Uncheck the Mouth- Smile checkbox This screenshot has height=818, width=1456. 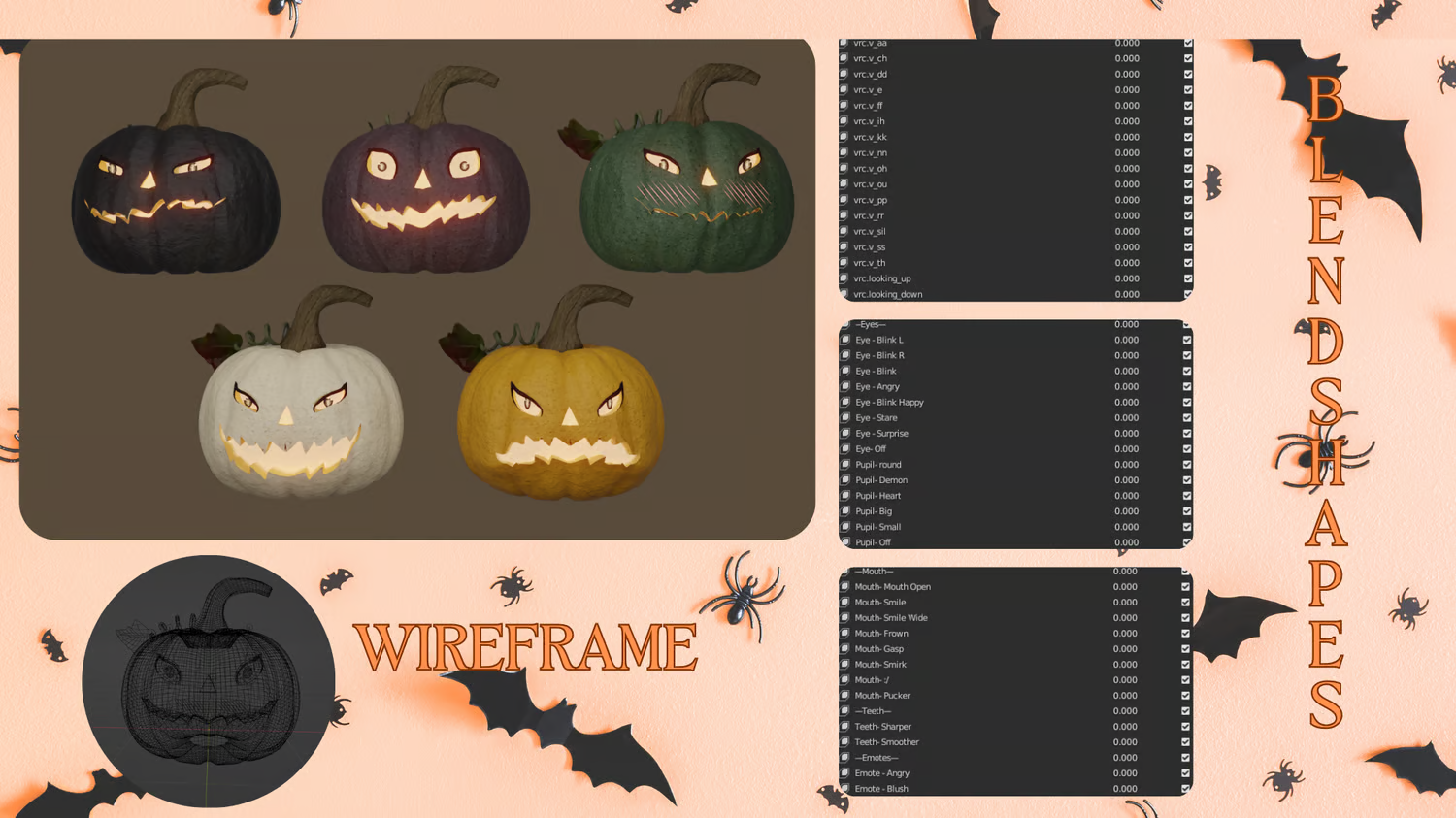pyautogui.click(x=1185, y=602)
